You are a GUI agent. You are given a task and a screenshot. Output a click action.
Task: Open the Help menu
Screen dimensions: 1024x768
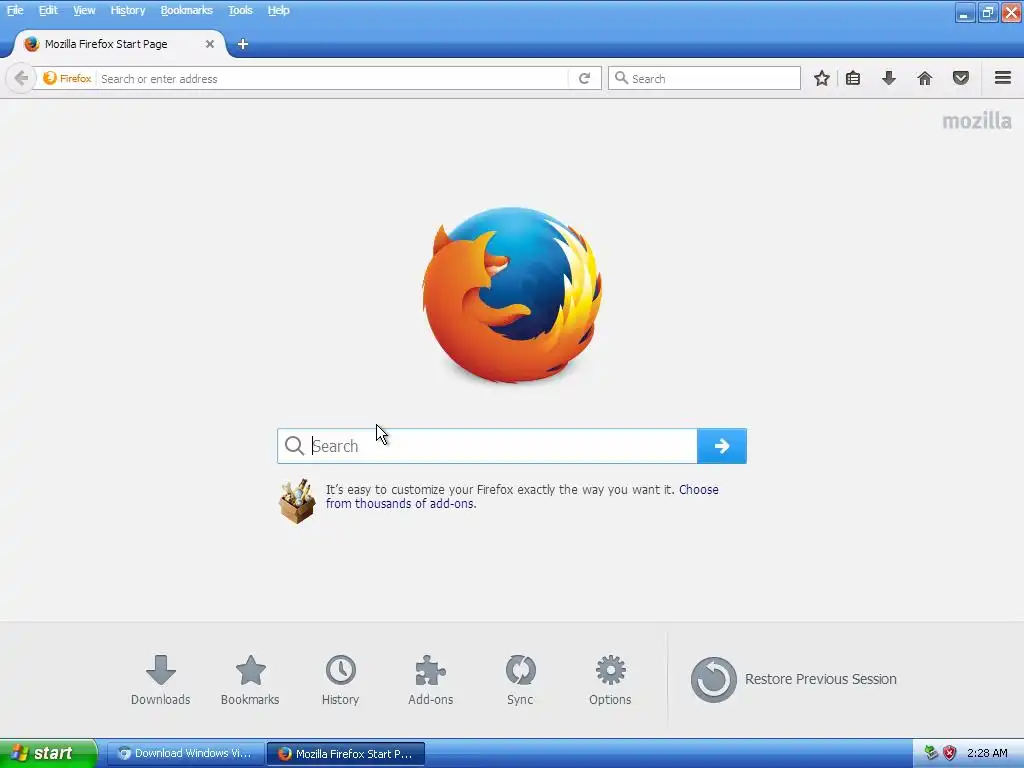click(278, 10)
